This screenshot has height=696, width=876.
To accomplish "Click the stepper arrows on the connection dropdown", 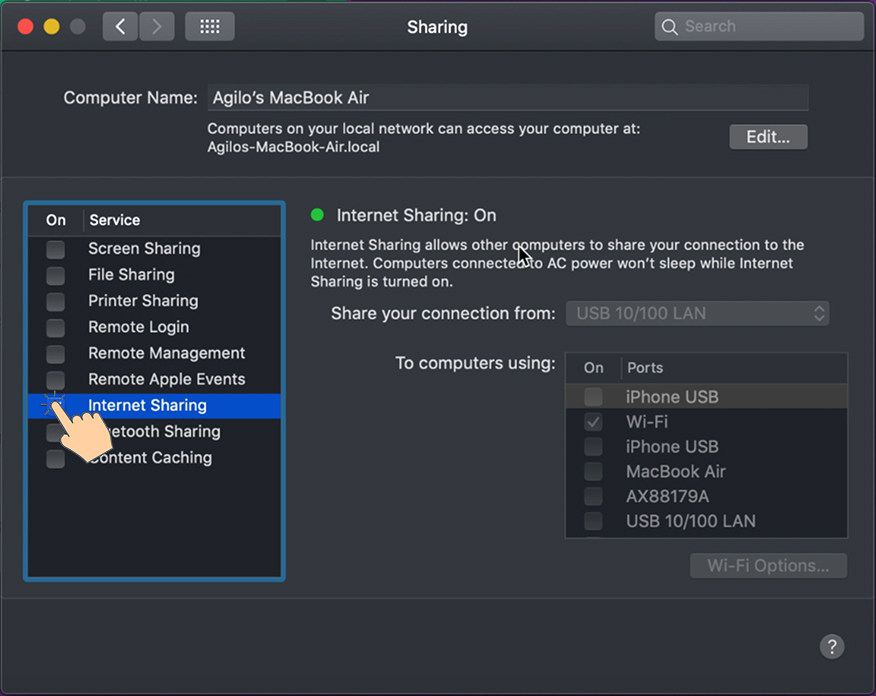I will pyautogui.click(x=820, y=313).
